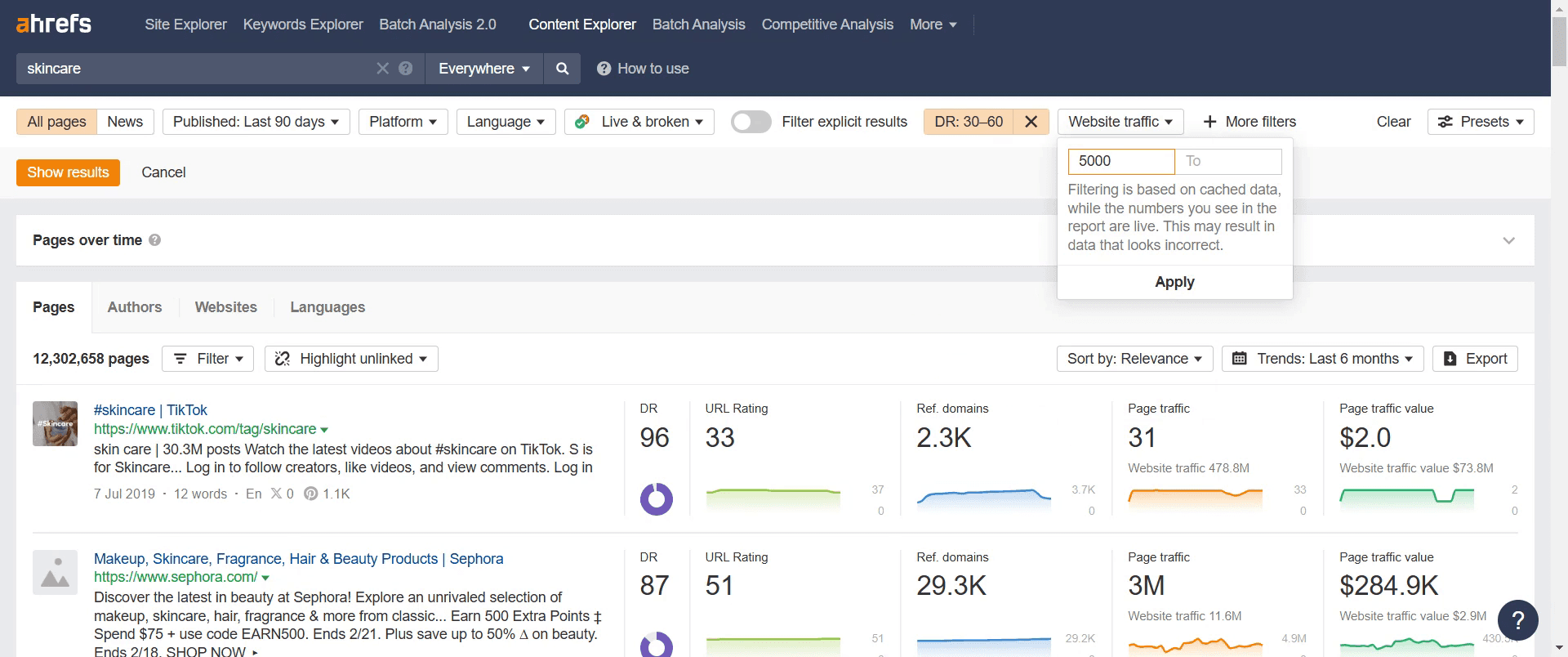Select the All pages option
Screen dimensions: 1568x657
[x=56, y=122]
